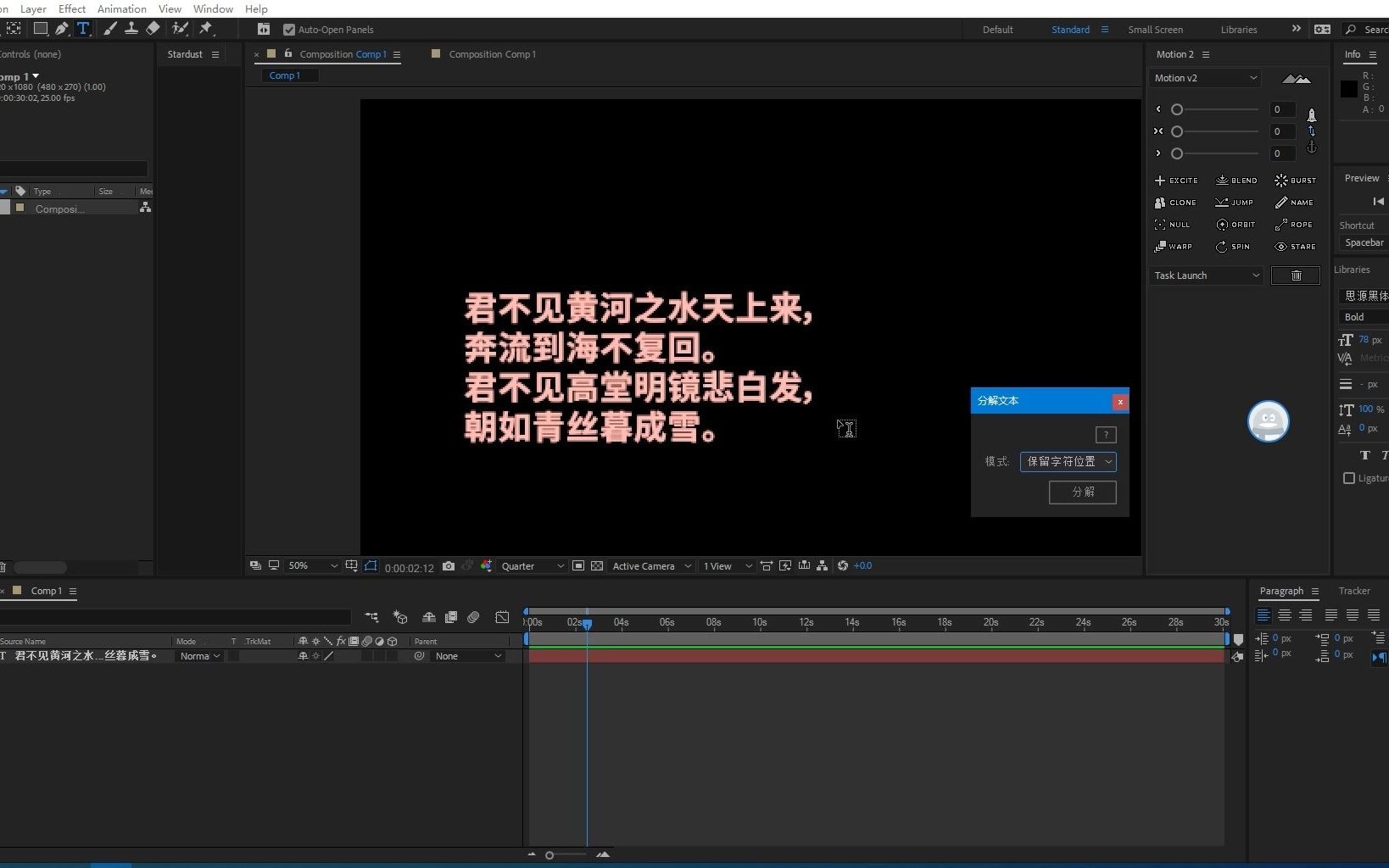Click the current time indicator on timeline
The height and width of the screenshot is (868, 1389).
(x=587, y=624)
